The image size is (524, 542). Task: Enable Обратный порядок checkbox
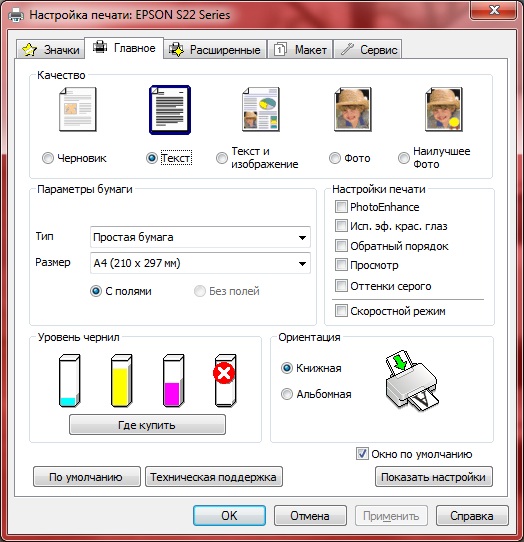point(341,246)
